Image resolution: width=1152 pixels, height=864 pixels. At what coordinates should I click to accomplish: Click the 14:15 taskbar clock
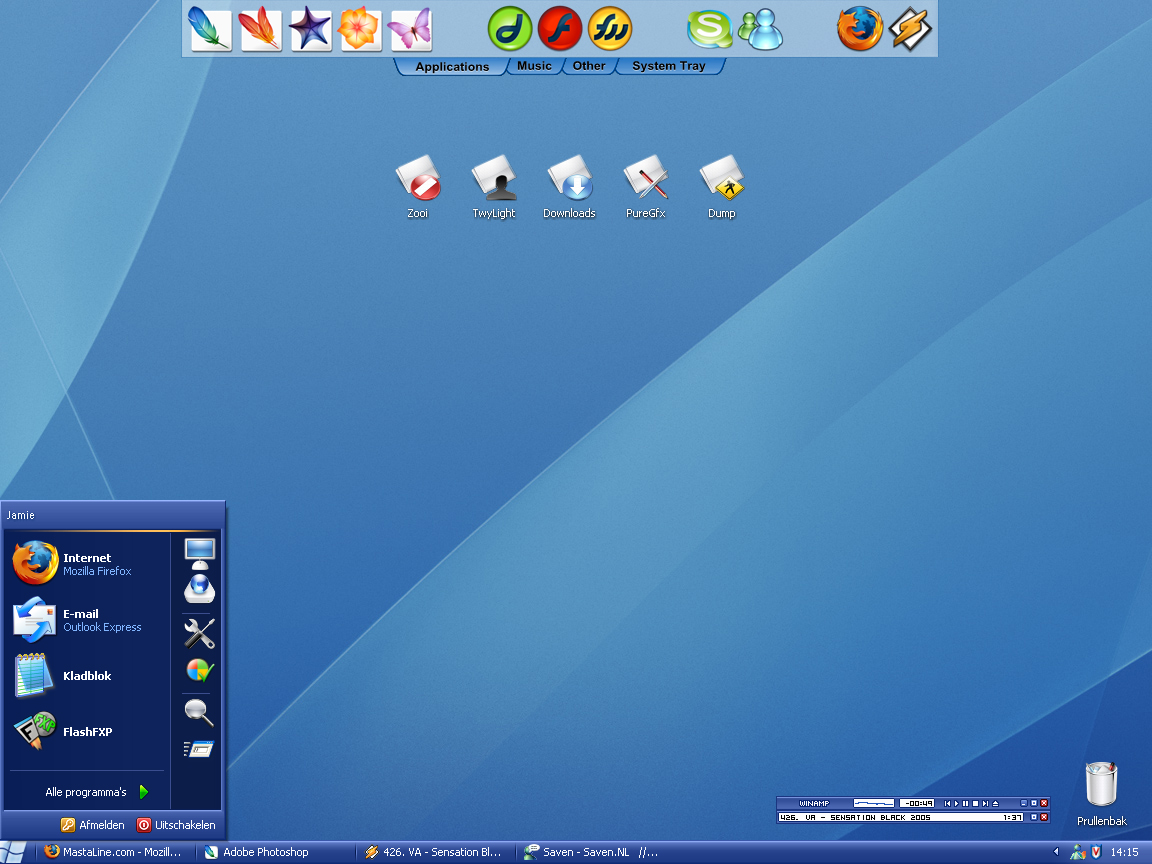1124,852
